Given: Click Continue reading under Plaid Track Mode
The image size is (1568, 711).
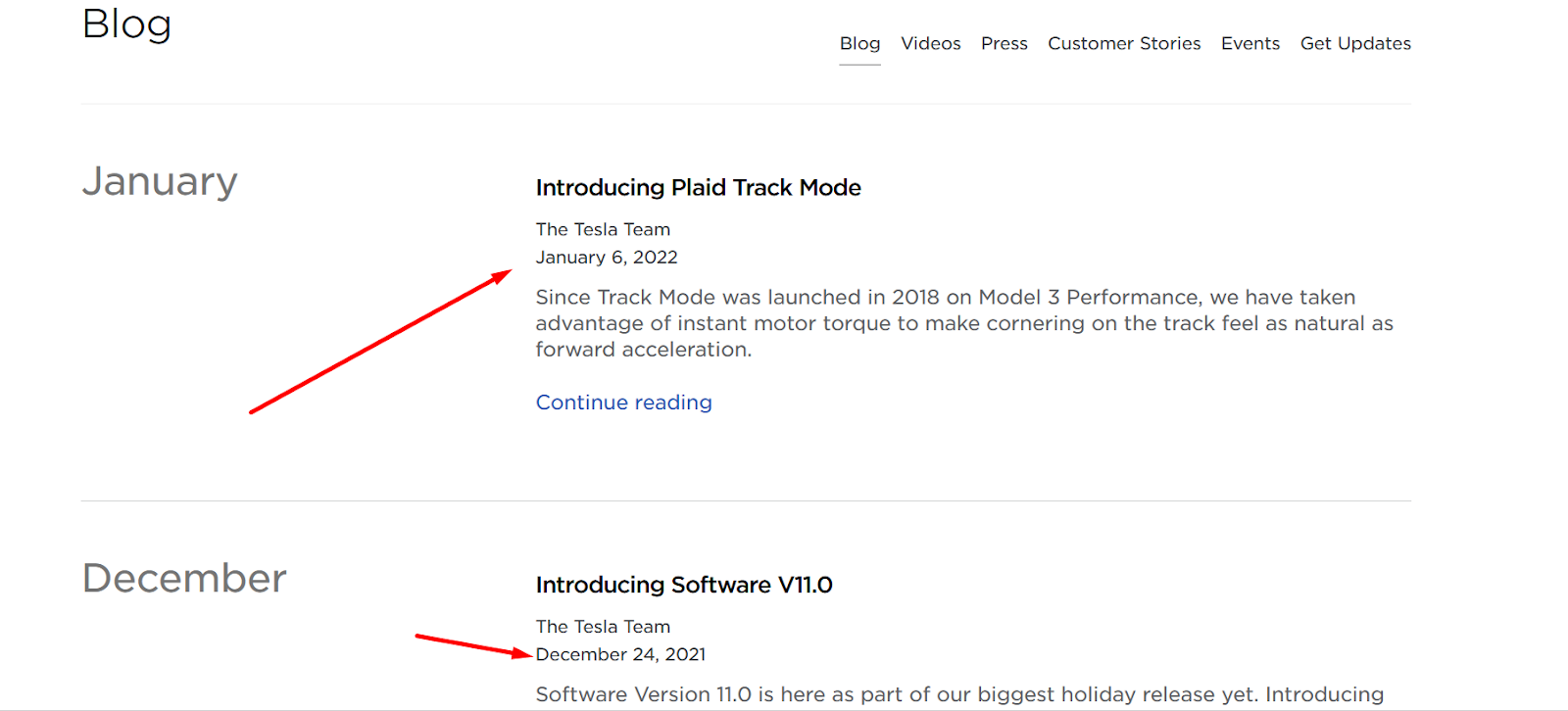Looking at the screenshot, I should 623,403.
